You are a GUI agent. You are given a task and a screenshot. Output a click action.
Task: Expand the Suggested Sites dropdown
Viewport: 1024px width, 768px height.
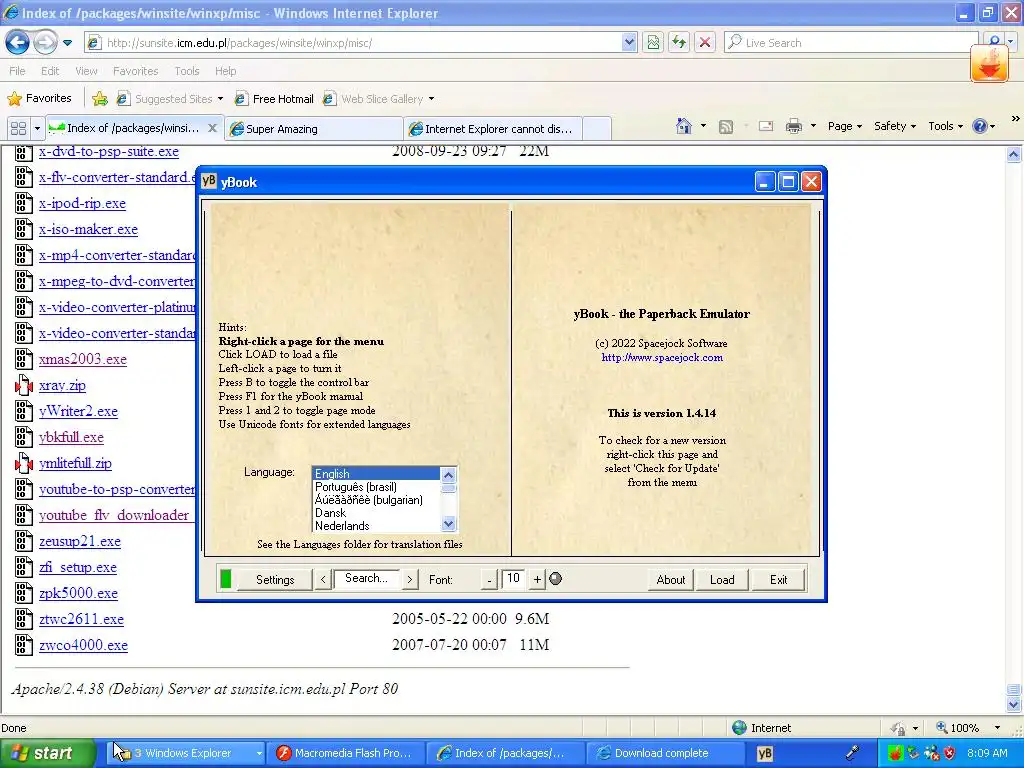(220, 99)
